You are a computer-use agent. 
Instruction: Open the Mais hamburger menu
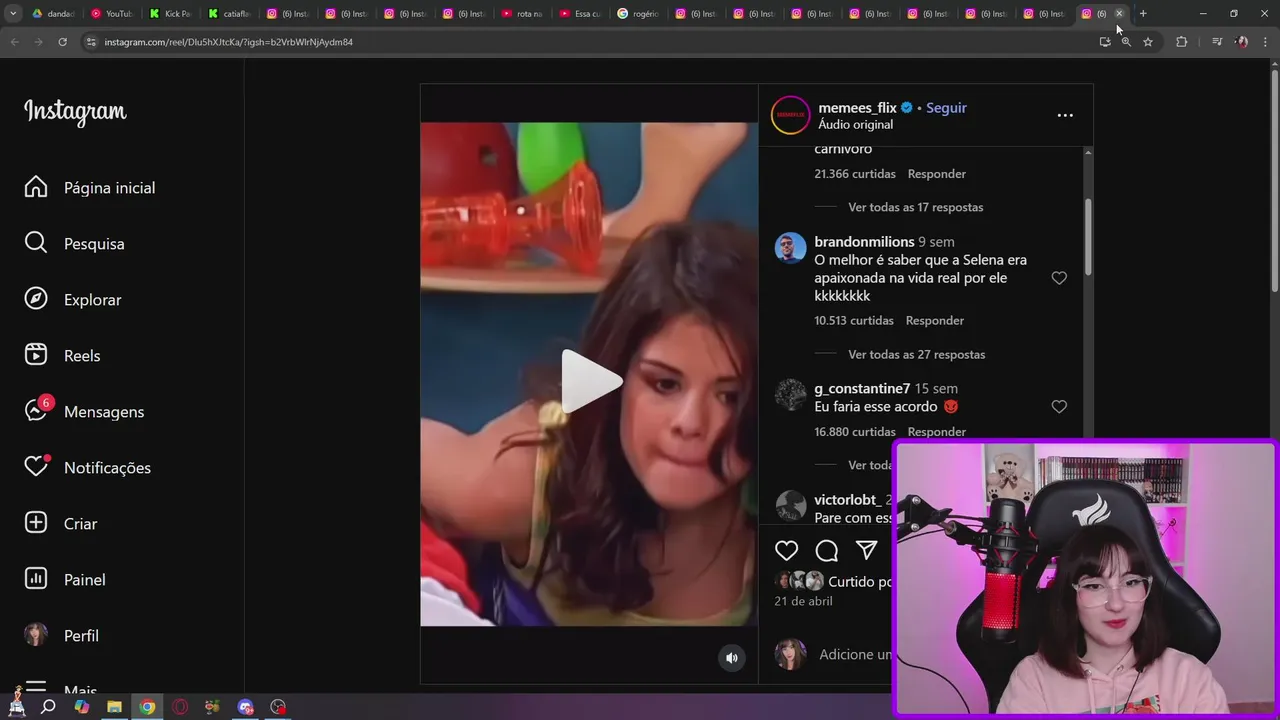pos(36,689)
